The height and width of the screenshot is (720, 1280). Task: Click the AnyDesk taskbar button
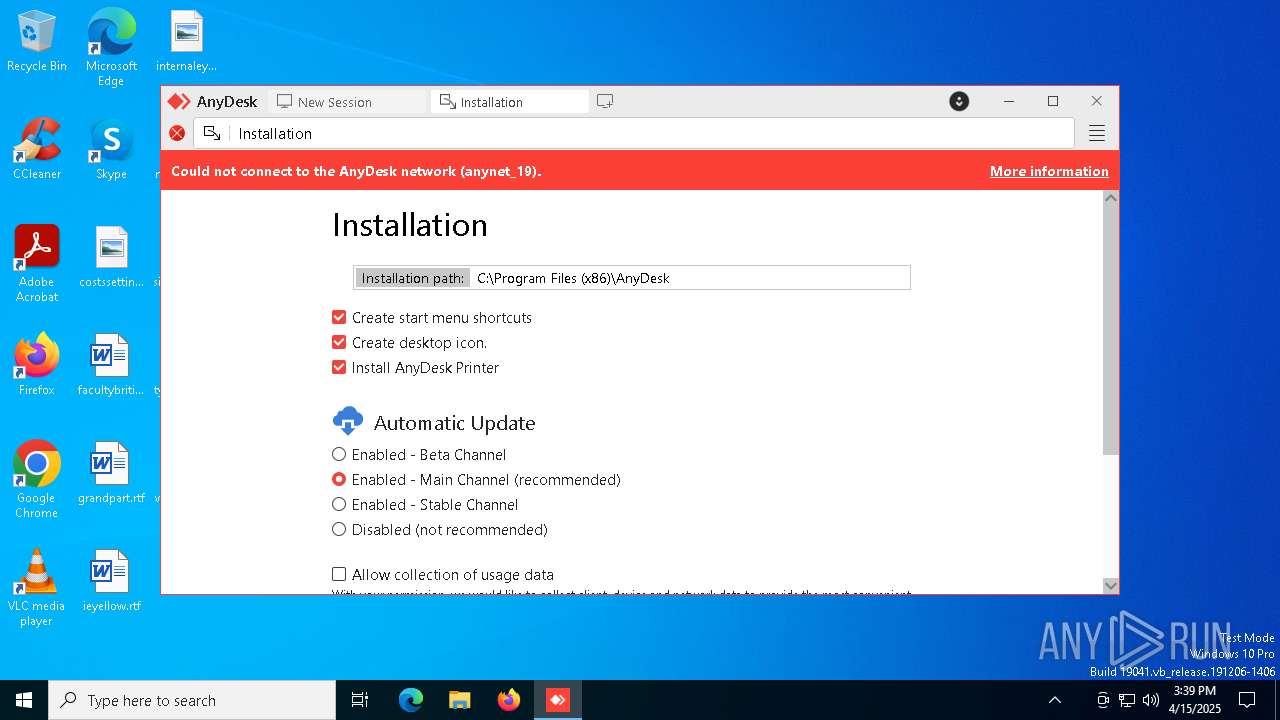[x=558, y=700]
